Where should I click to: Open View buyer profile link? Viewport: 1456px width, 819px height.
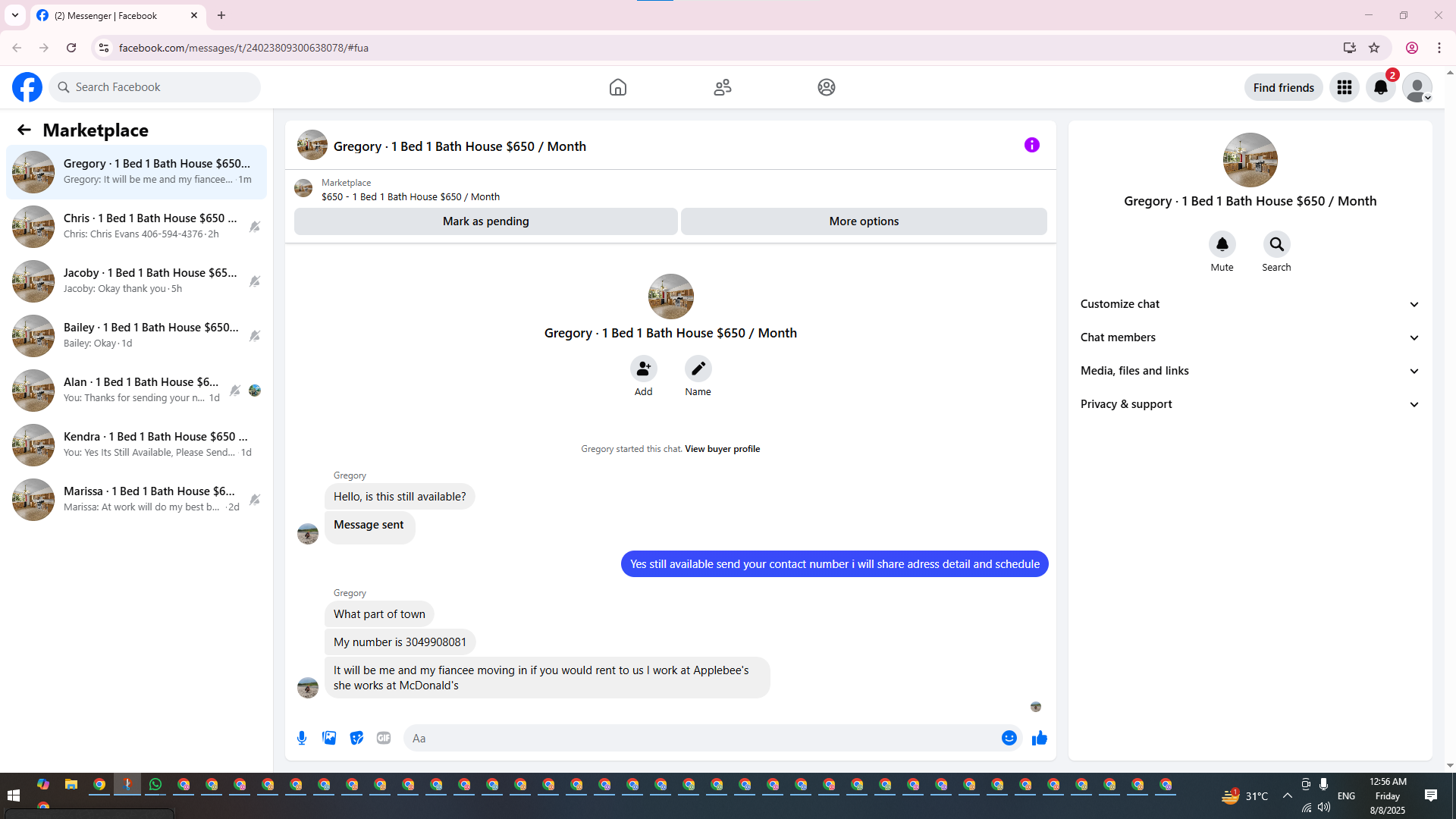click(722, 449)
